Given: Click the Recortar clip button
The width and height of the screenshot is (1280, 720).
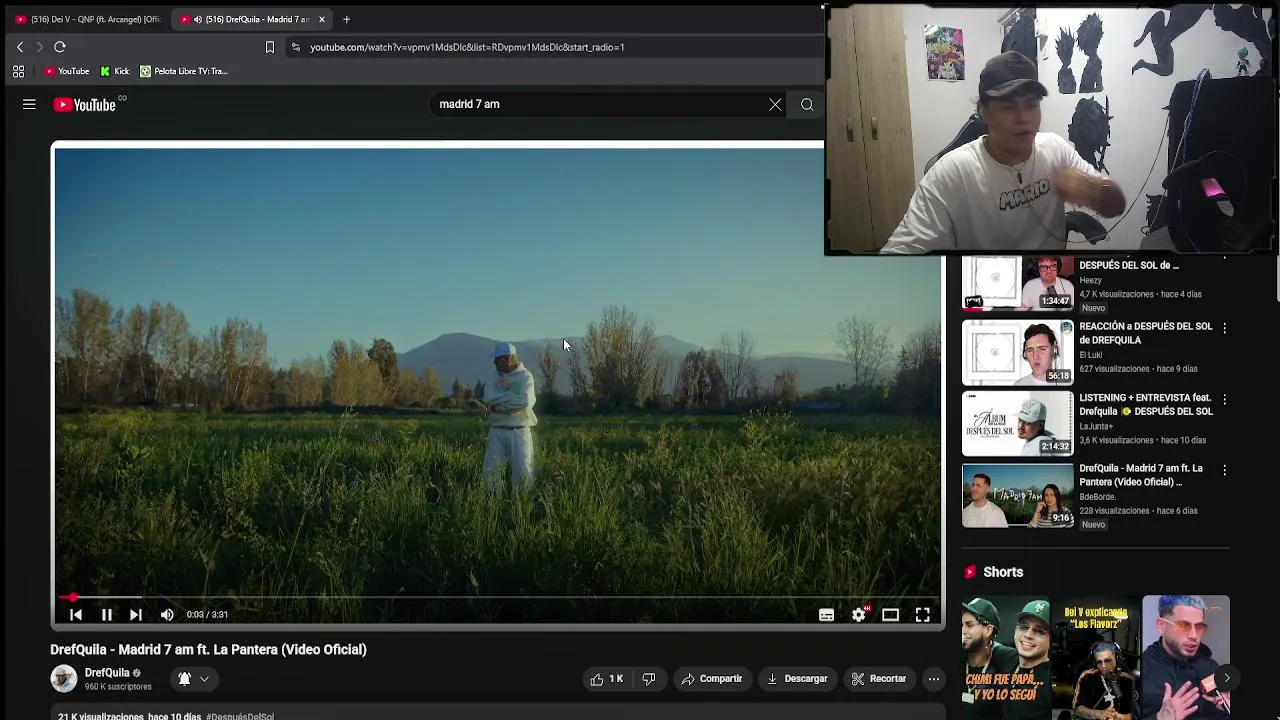Looking at the screenshot, I should coord(879,679).
